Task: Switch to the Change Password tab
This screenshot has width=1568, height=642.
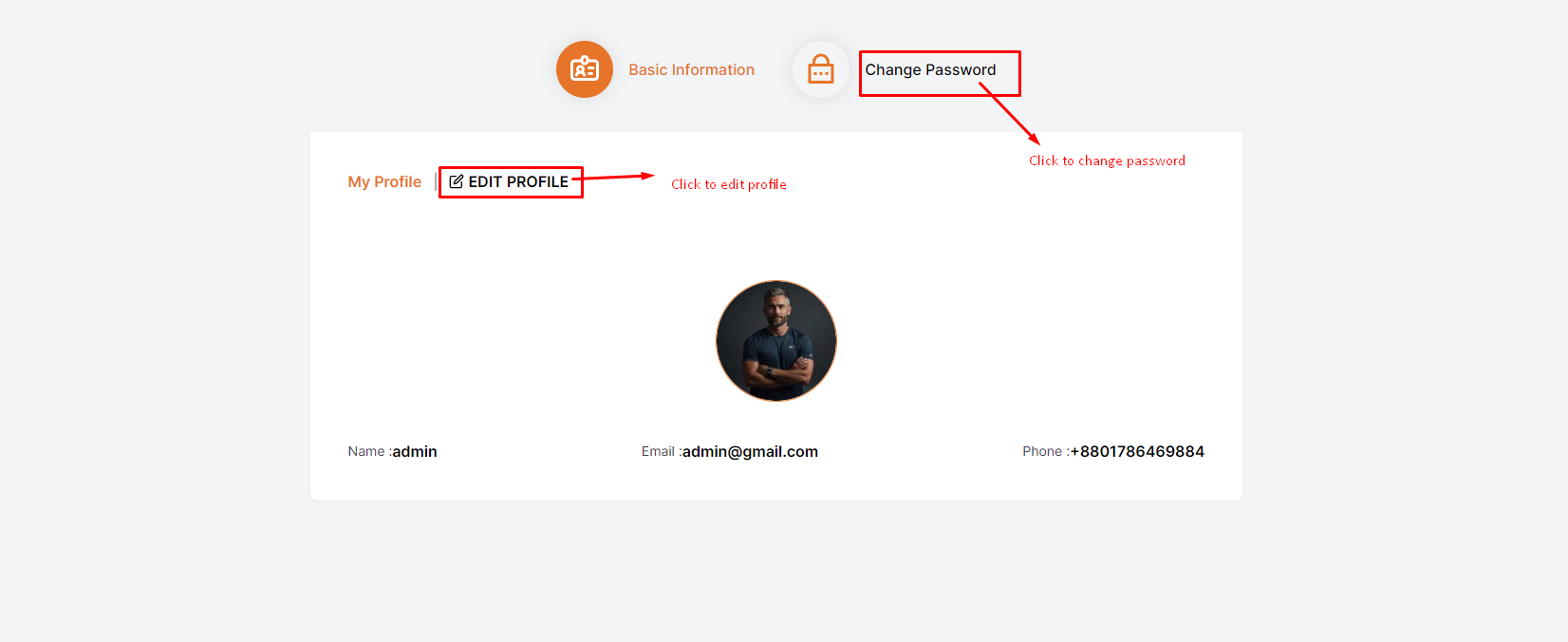Action: point(930,70)
